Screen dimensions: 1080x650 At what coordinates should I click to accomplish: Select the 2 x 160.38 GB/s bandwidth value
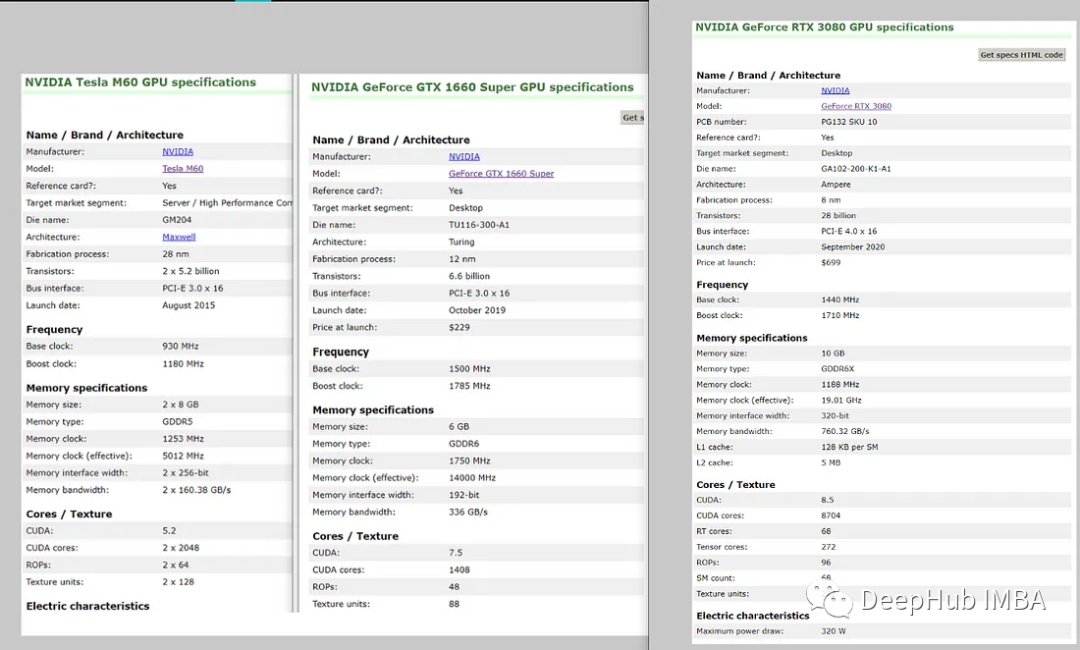pyautogui.click(x=197, y=490)
